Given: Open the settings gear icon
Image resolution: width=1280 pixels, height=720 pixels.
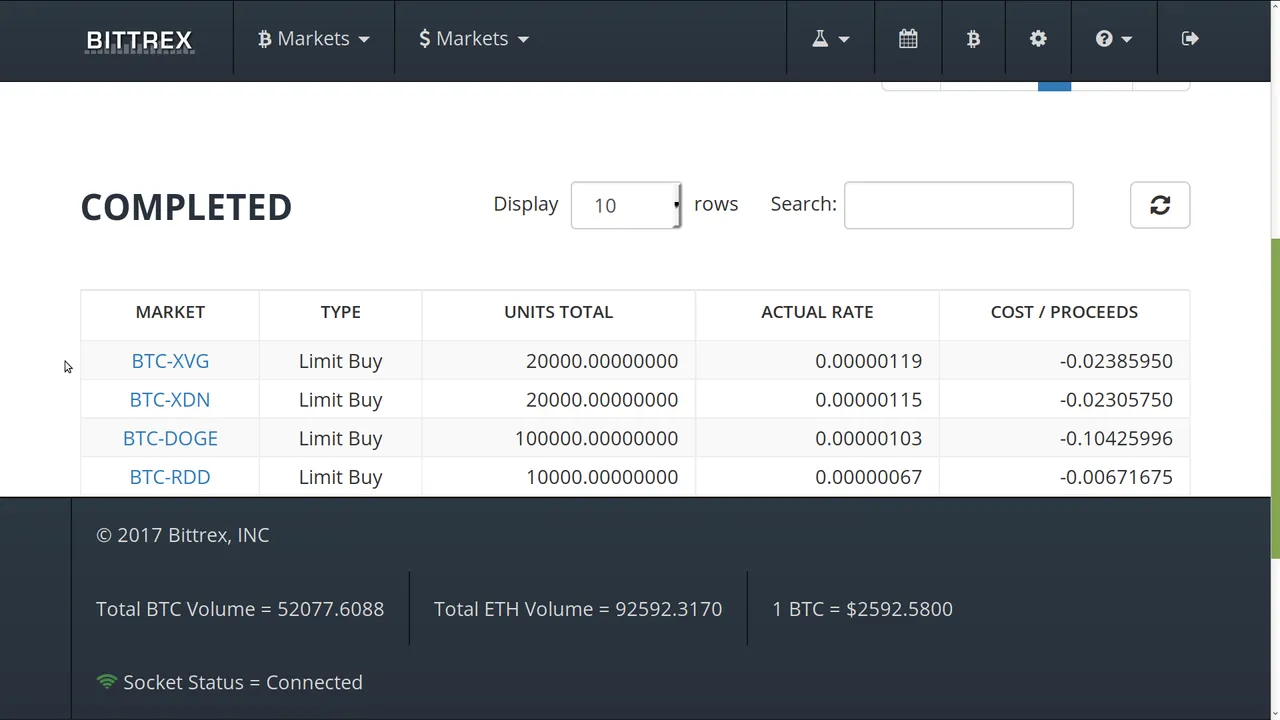Looking at the screenshot, I should pyautogui.click(x=1038, y=38).
